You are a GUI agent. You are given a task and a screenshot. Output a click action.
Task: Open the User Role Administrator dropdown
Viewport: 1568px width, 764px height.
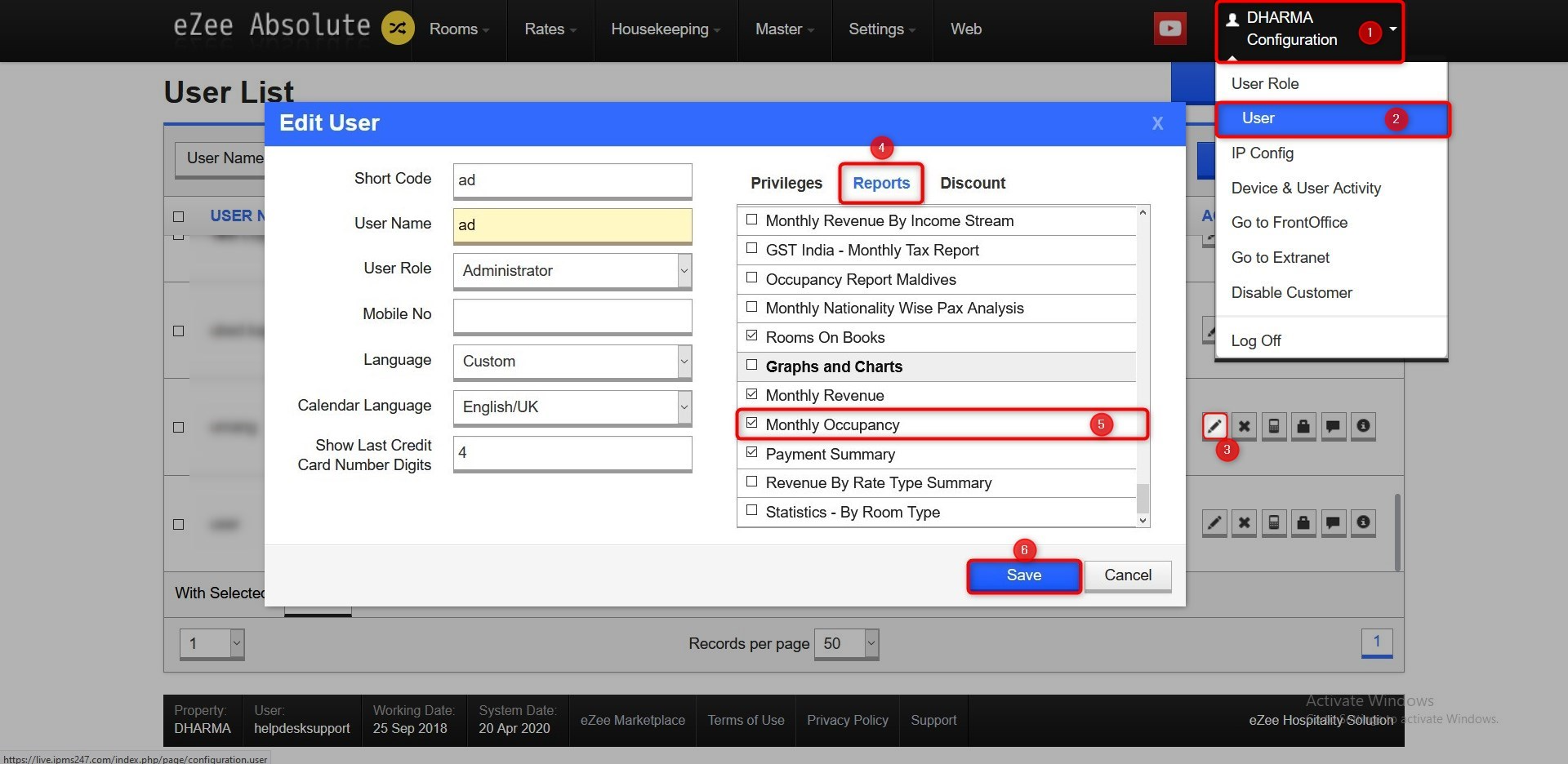click(572, 270)
